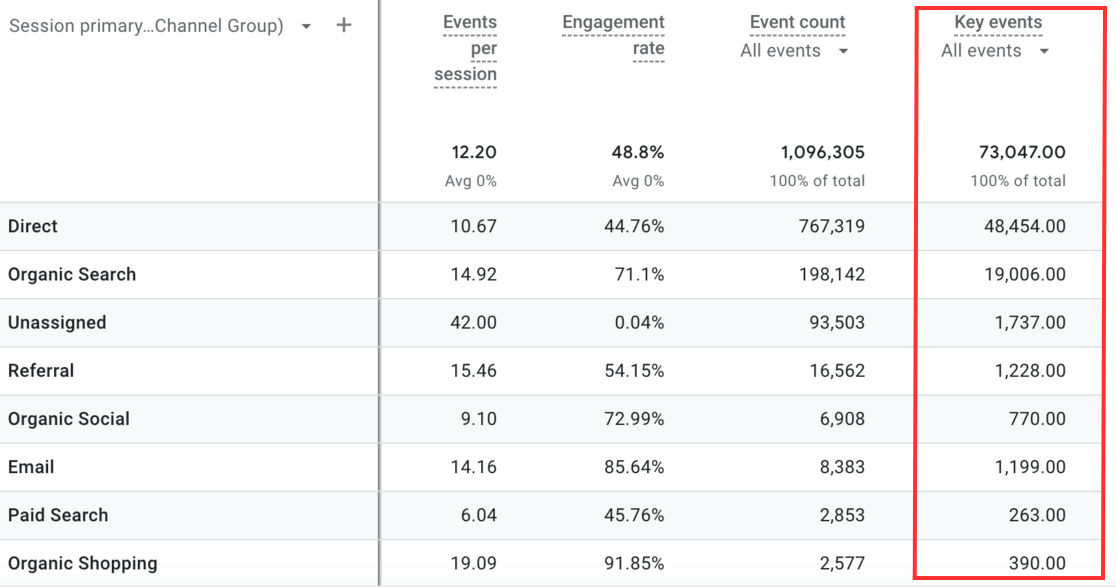
Task: Select the Organic Social channel row label
Action: coord(68,418)
